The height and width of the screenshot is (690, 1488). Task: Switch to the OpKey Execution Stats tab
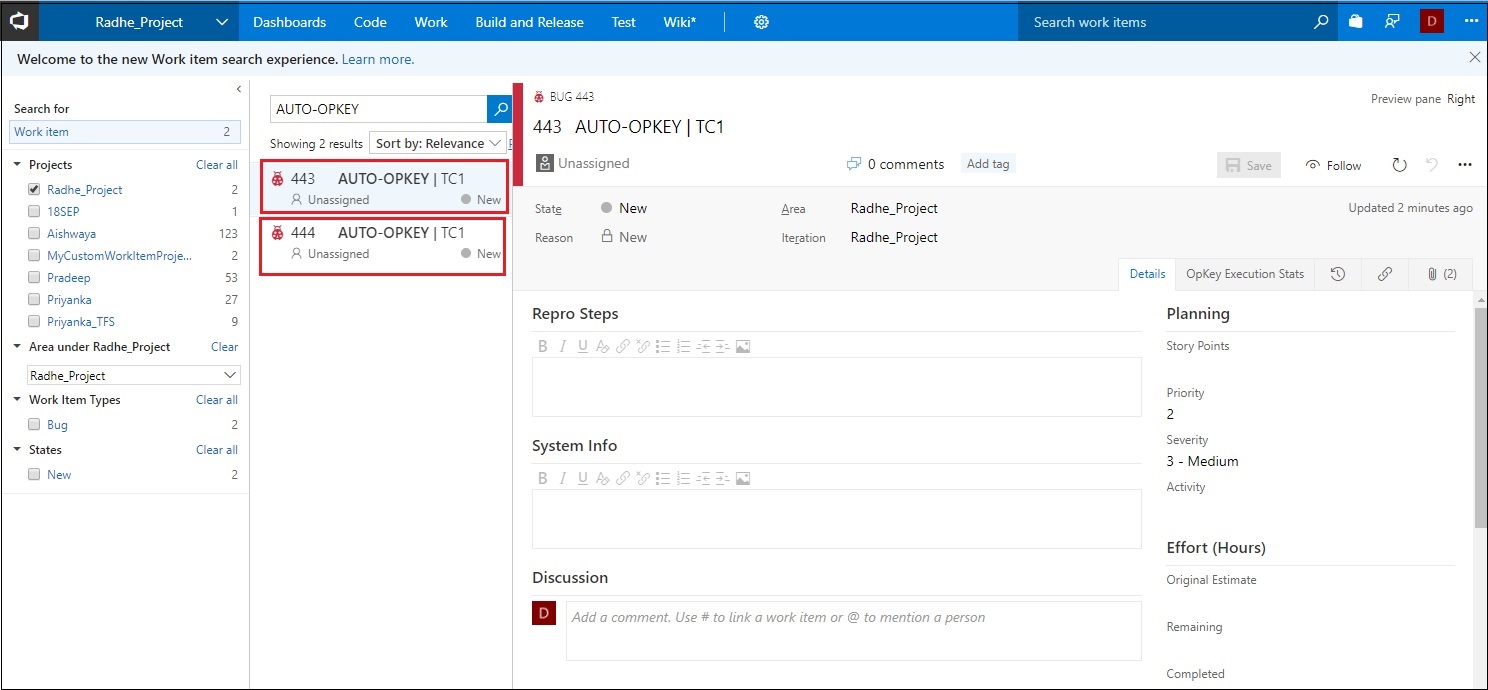tap(1244, 274)
